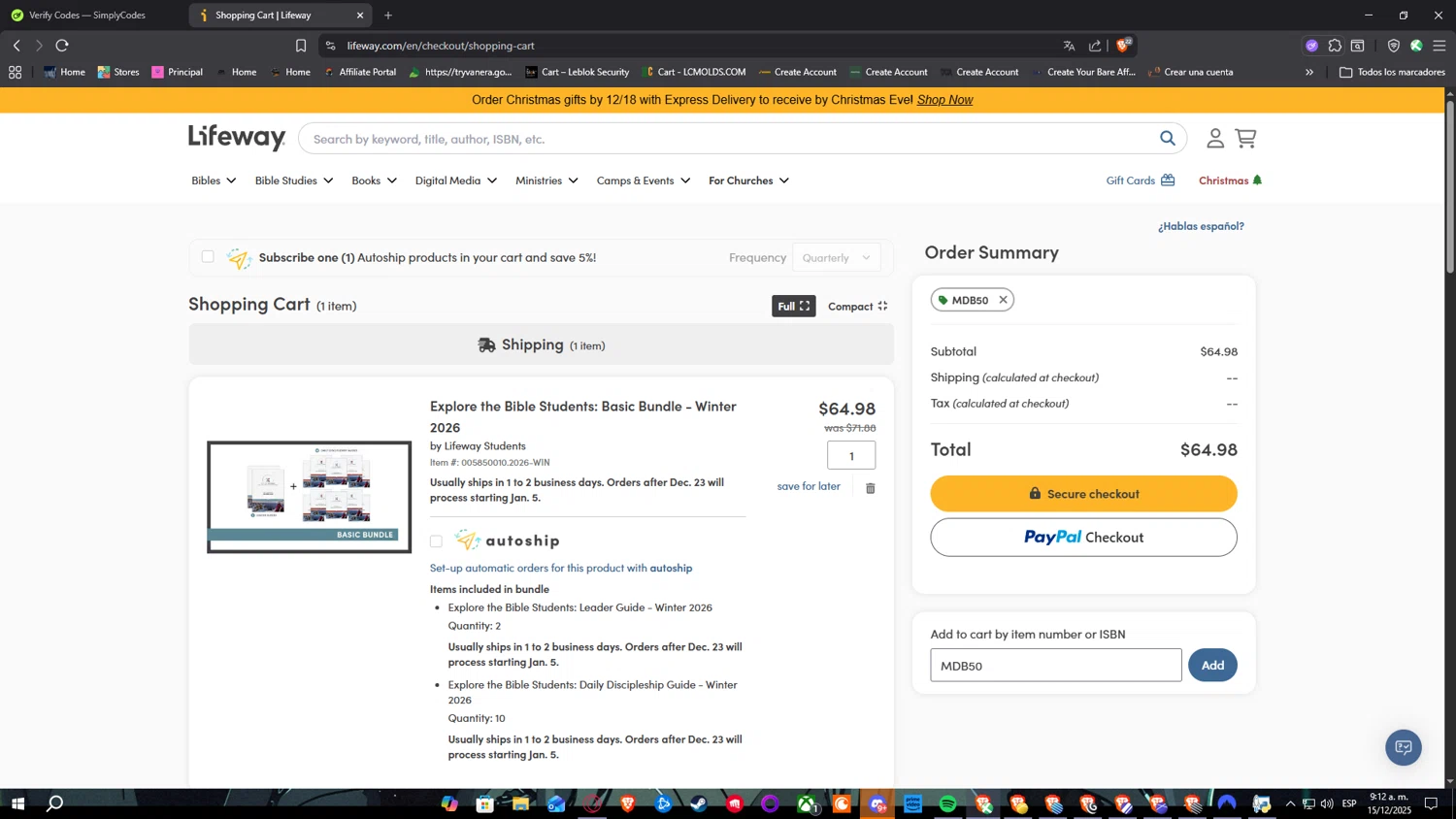Reload the page with the refresh icon

62,46
